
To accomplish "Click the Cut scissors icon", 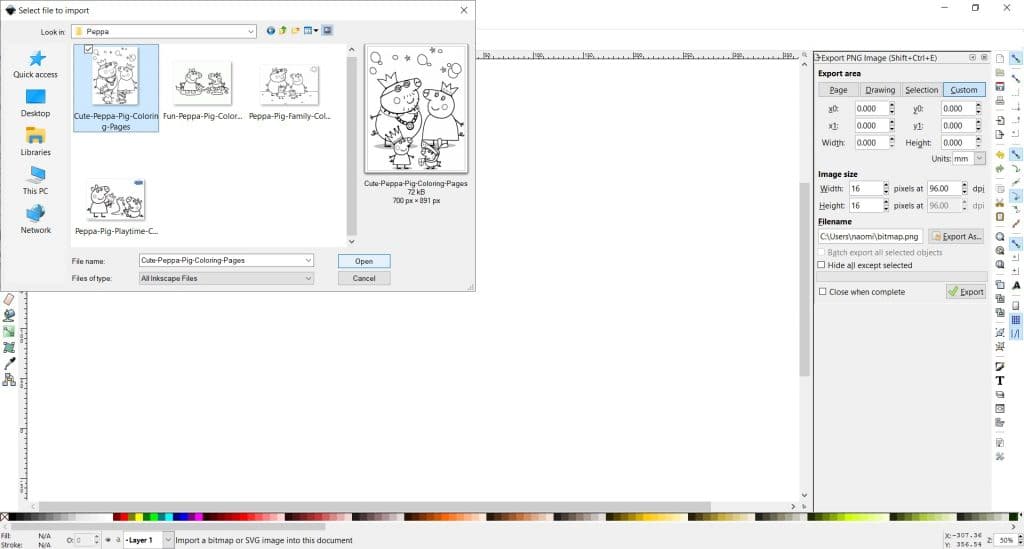I will [x=1000, y=202].
